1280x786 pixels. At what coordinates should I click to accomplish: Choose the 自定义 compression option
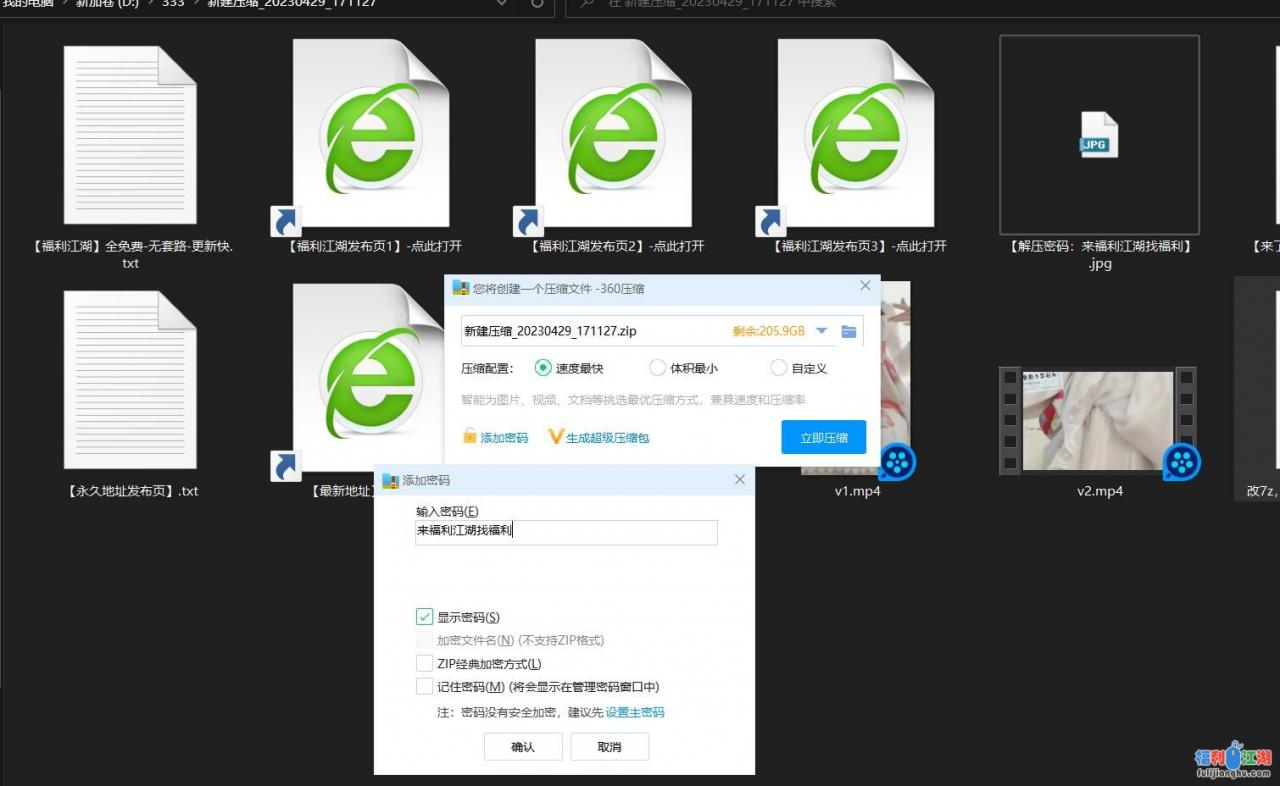[778, 368]
